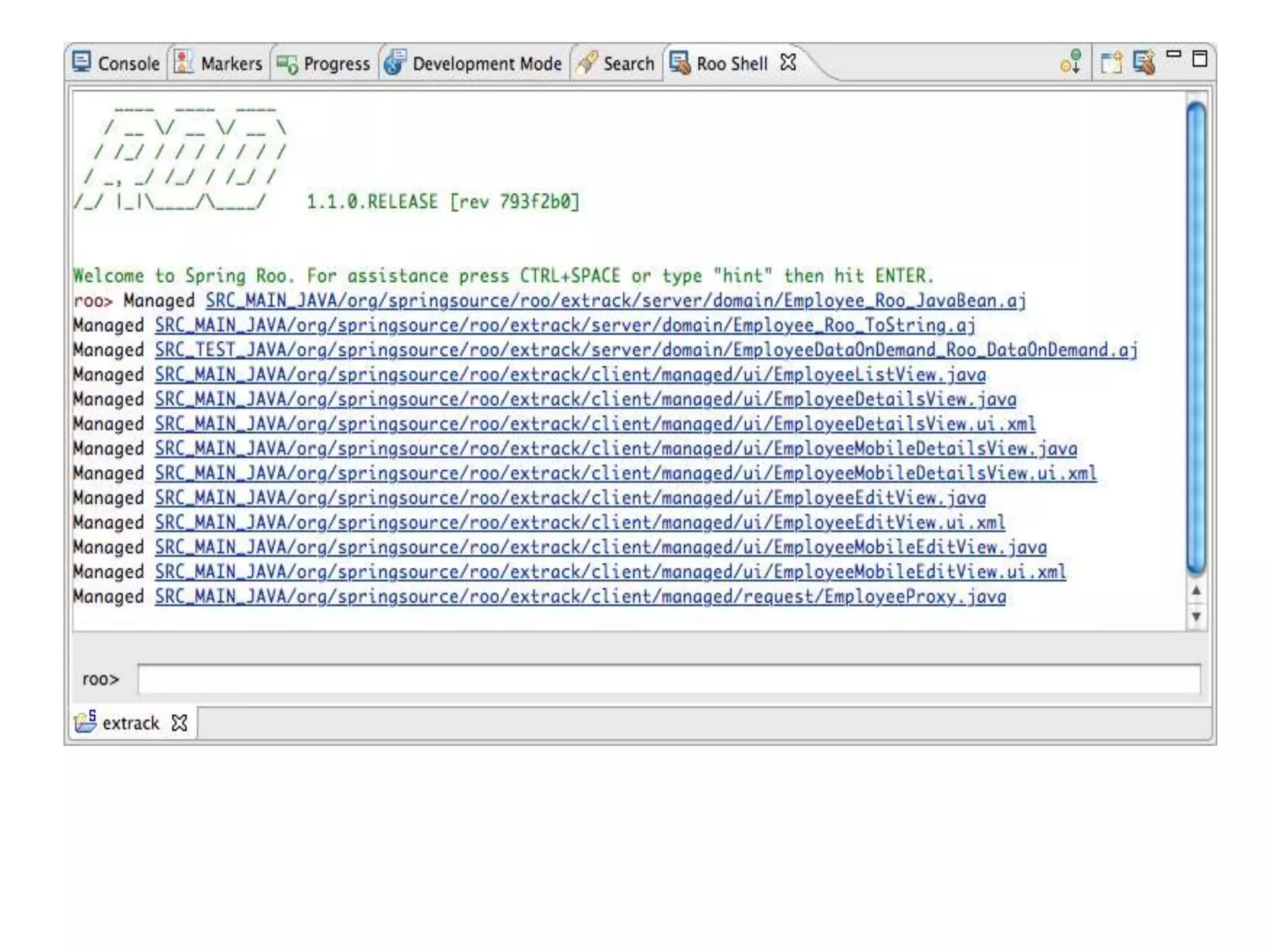This screenshot has height=952, width=1270.
Task: Open EmployeeDetailsView.java link
Action: click(x=585, y=400)
